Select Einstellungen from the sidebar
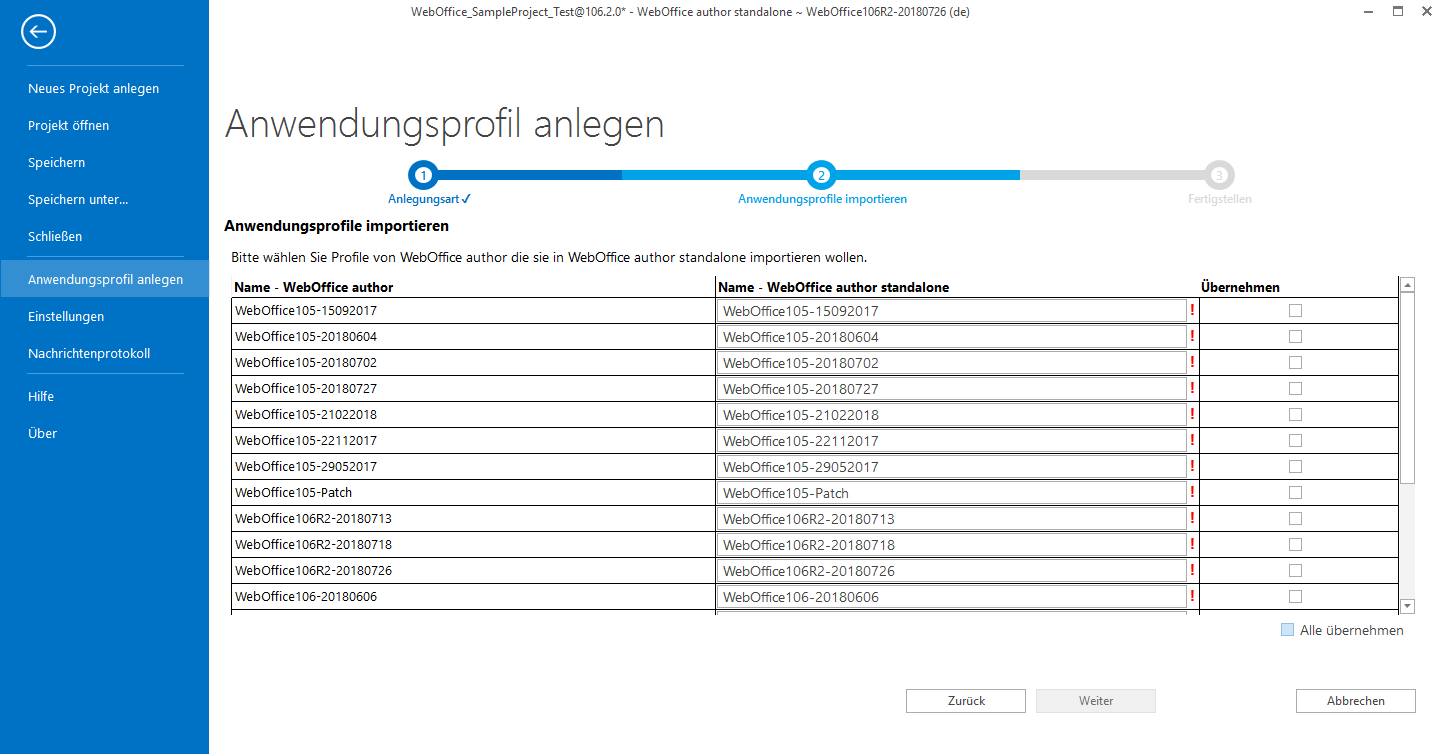The width and height of the screenshot is (1439, 754). [66, 316]
